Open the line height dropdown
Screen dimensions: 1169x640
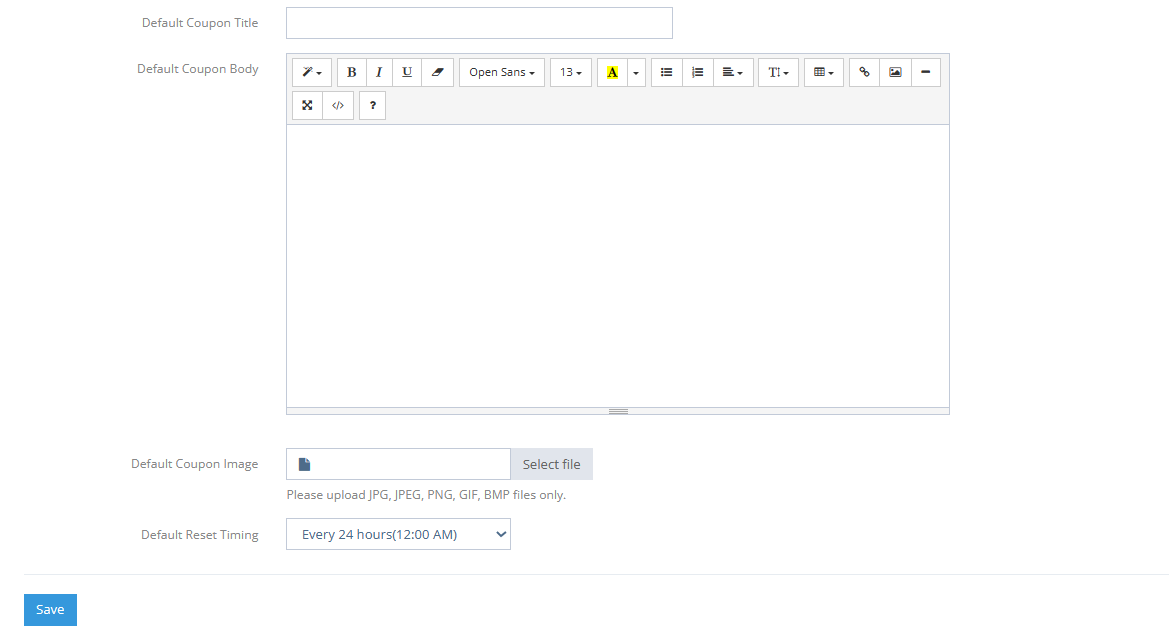[x=778, y=72]
